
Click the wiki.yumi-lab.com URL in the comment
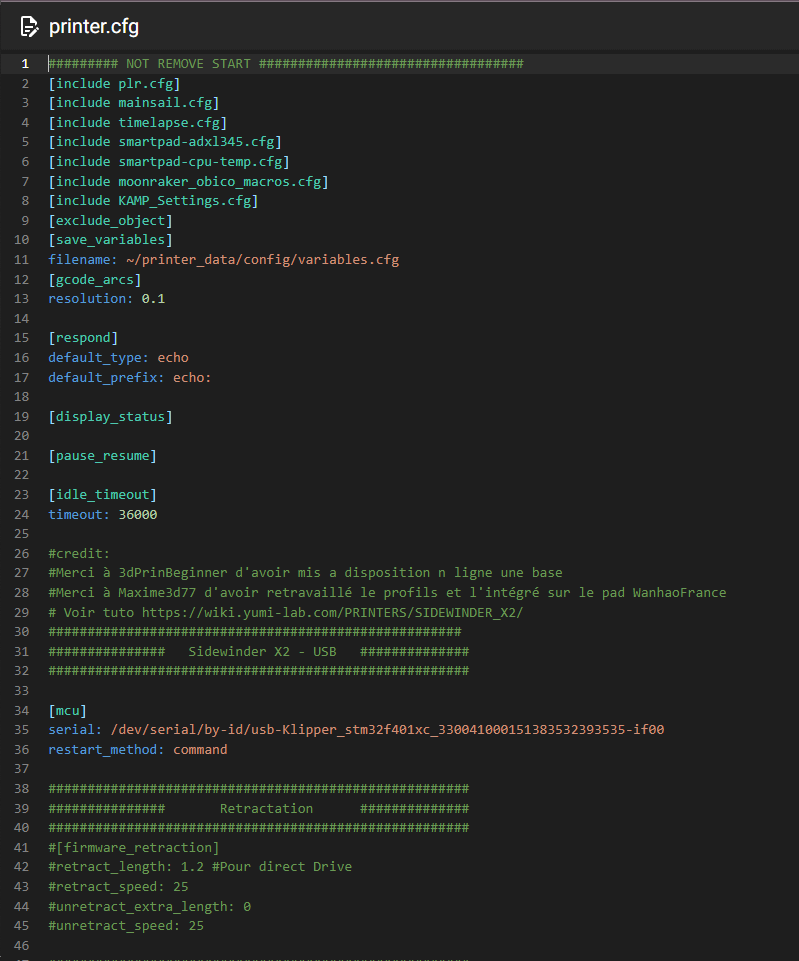pos(332,612)
